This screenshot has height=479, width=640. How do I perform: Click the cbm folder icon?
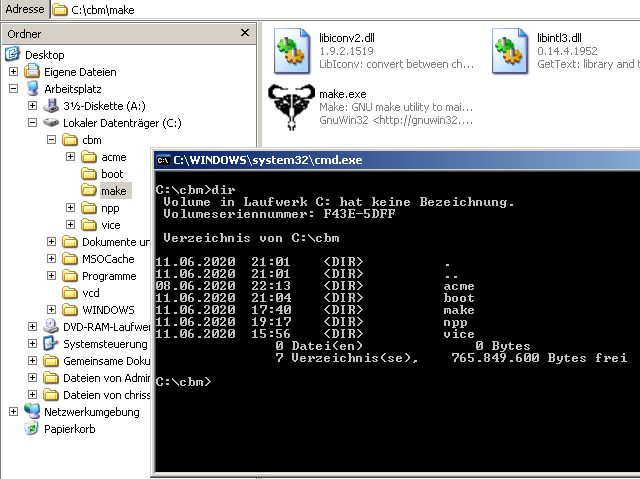coord(70,140)
